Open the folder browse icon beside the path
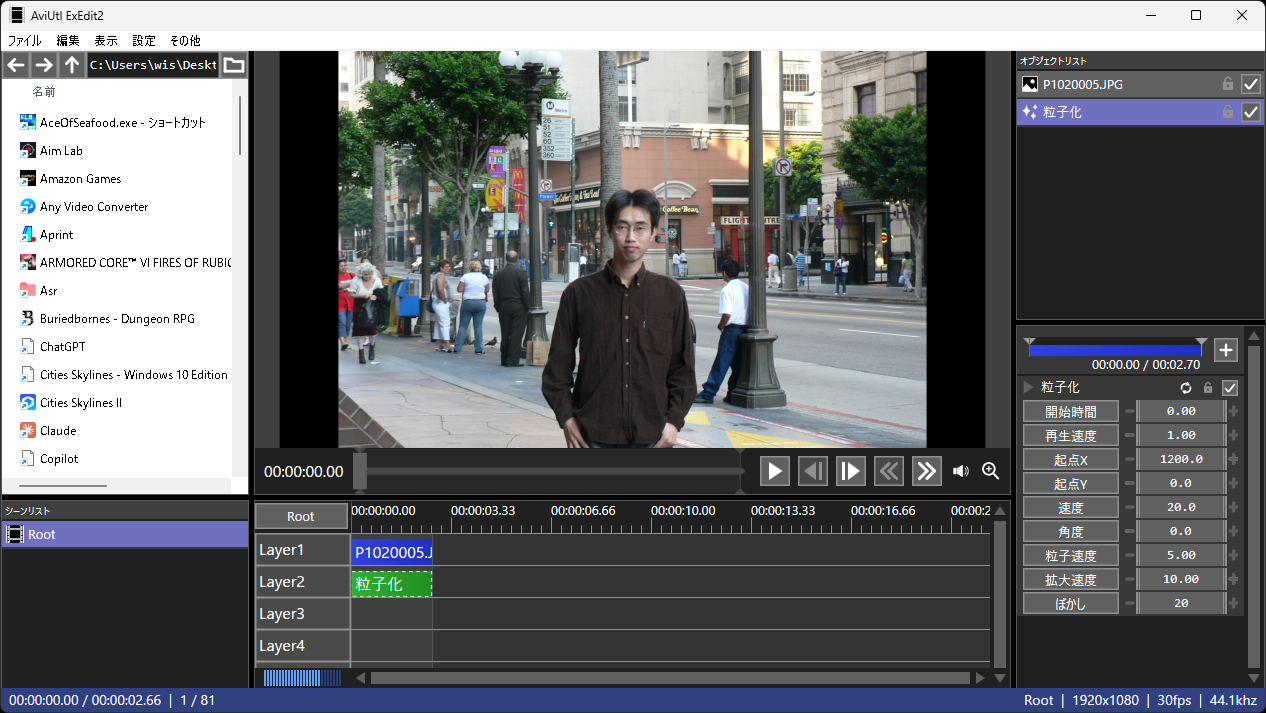The width and height of the screenshot is (1266, 713). click(234, 64)
